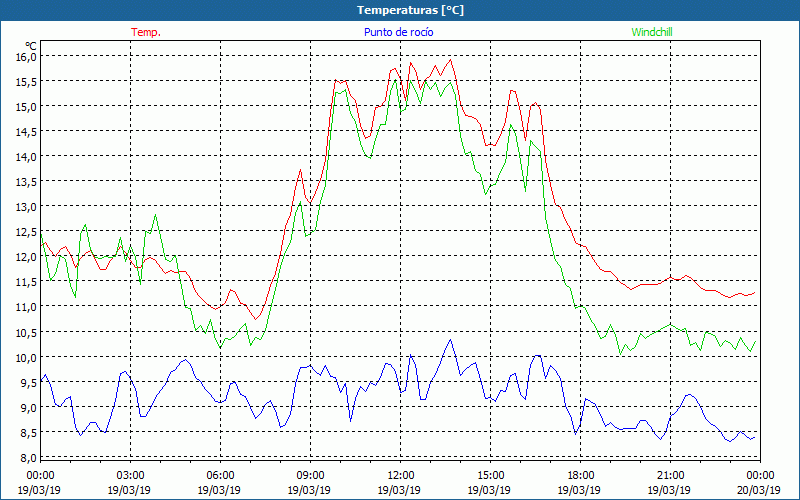Select the red 'Temp.' legend label

(x=146, y=32)
